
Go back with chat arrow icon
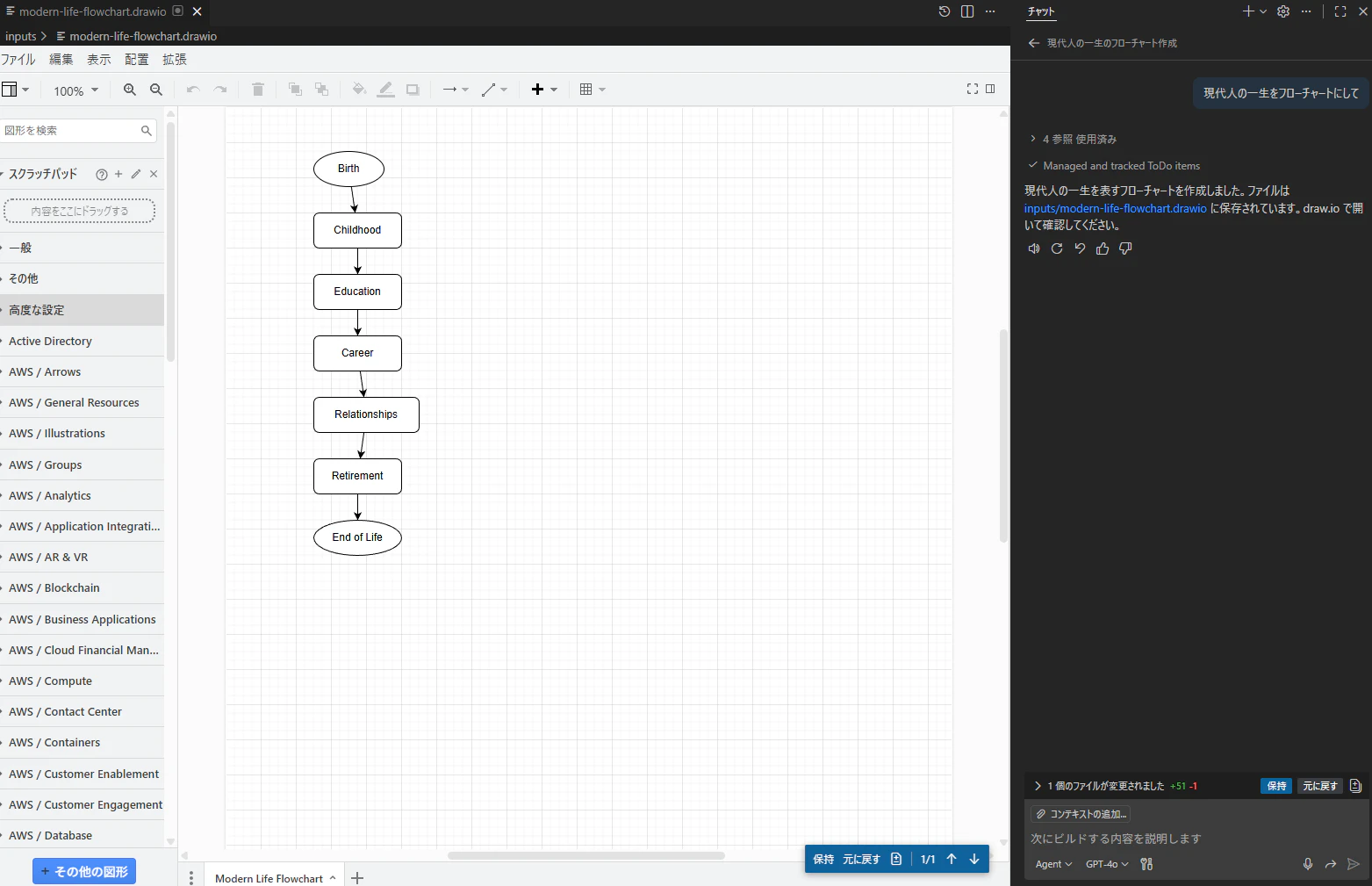click(1034, 43)
